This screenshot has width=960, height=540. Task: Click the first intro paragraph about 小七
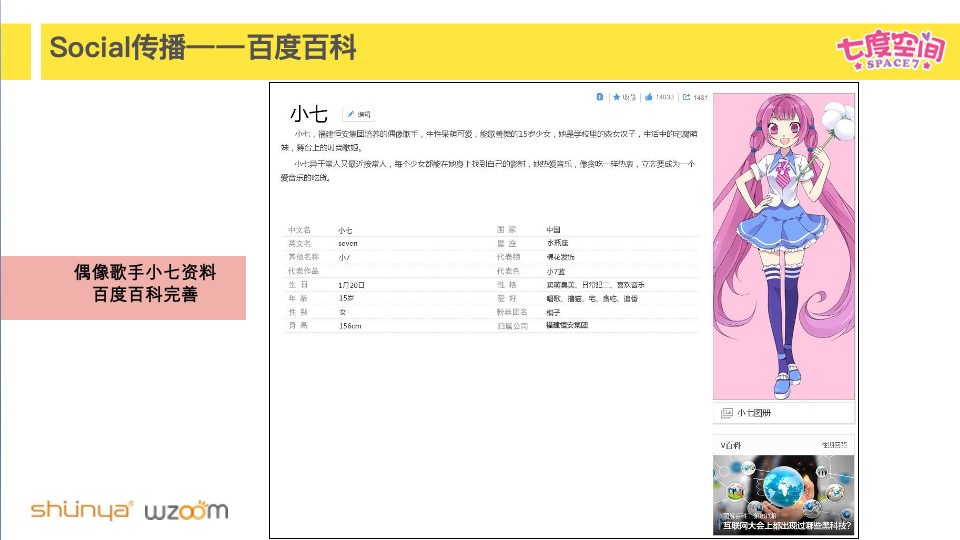point(489,141)
